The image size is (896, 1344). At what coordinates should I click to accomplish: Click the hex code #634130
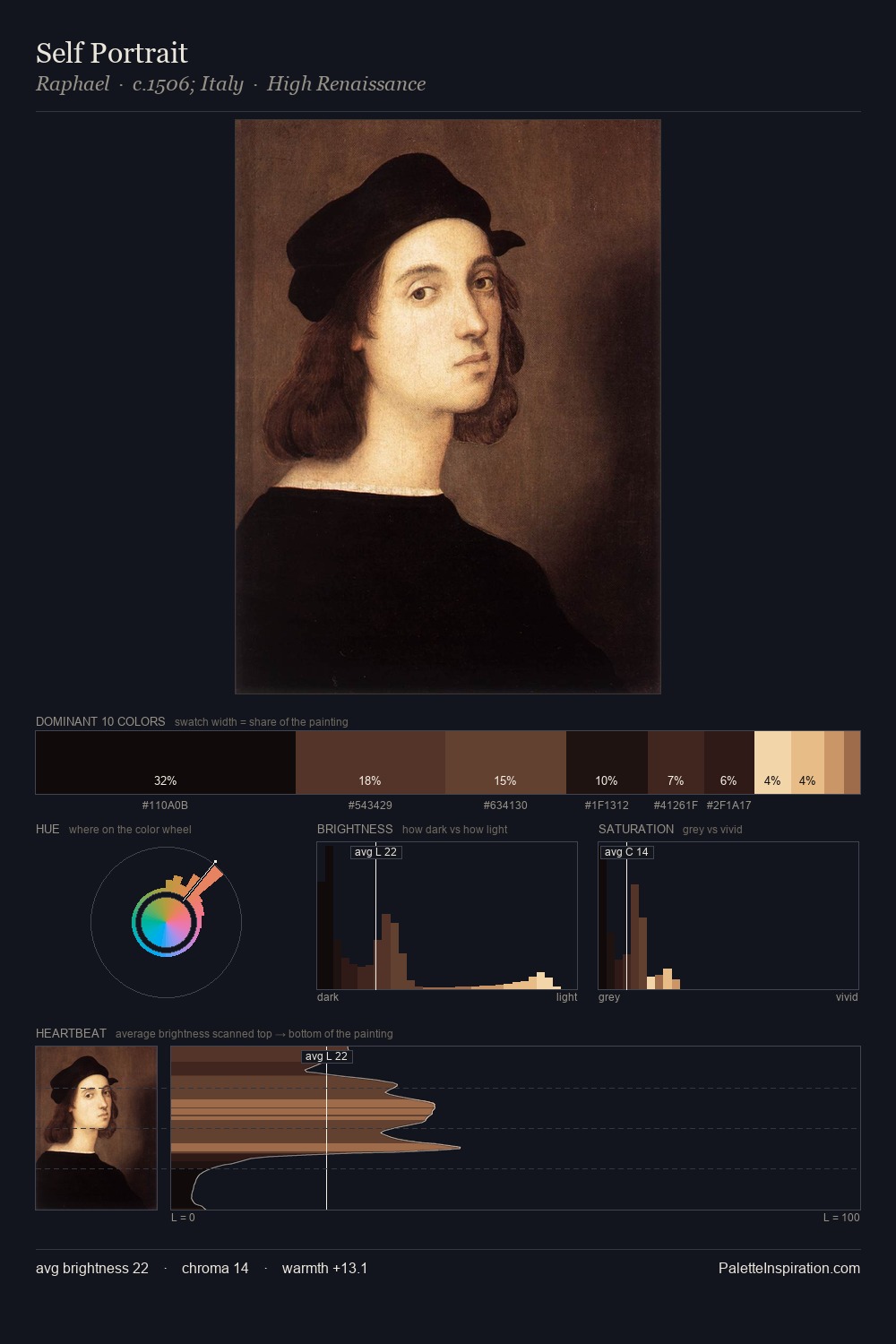point(505,806)
